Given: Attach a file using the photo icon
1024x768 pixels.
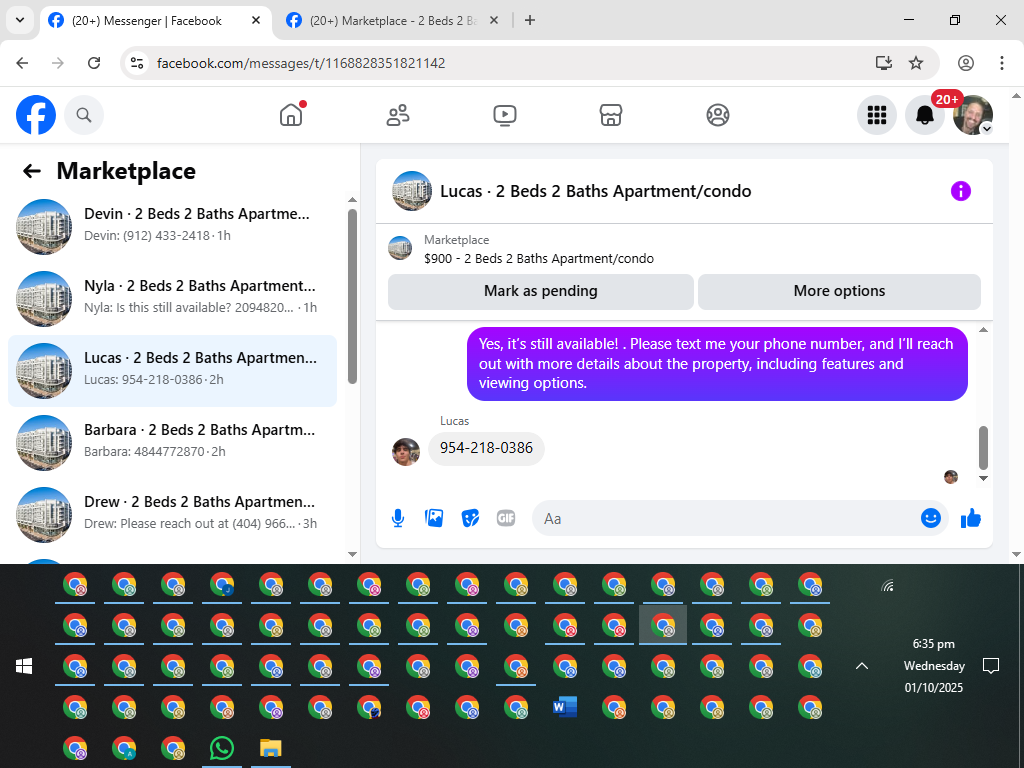Looking at the screenshot, I should pos(434,519).
